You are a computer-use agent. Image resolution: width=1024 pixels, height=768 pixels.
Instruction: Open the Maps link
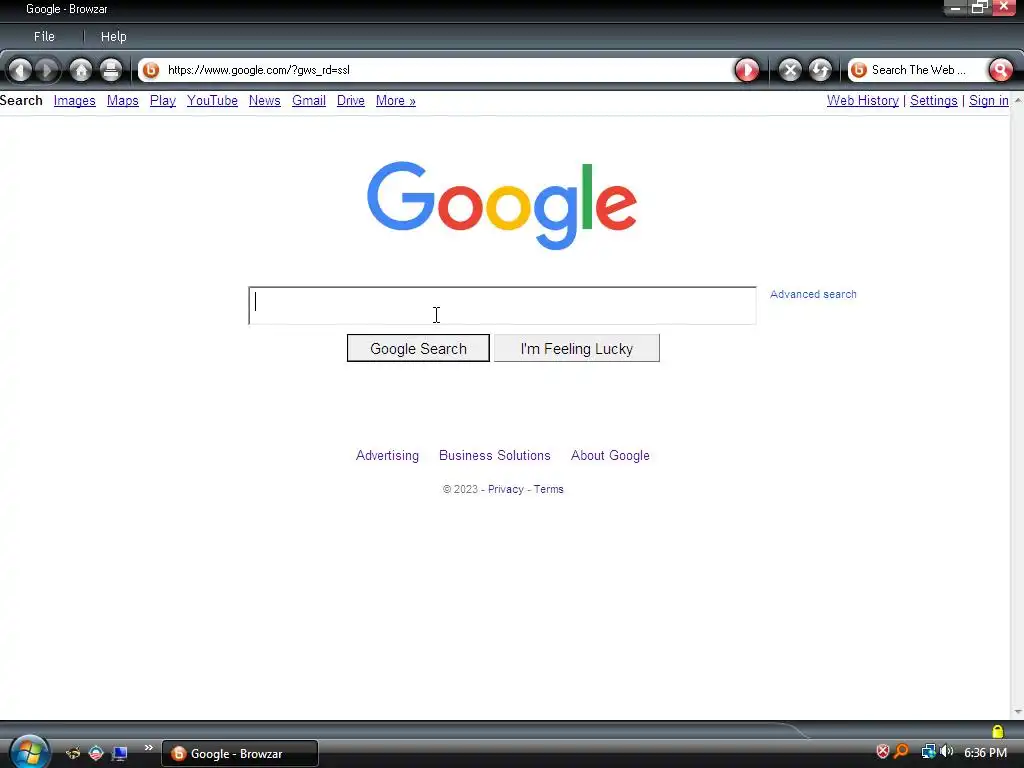(x=123, y=101)
